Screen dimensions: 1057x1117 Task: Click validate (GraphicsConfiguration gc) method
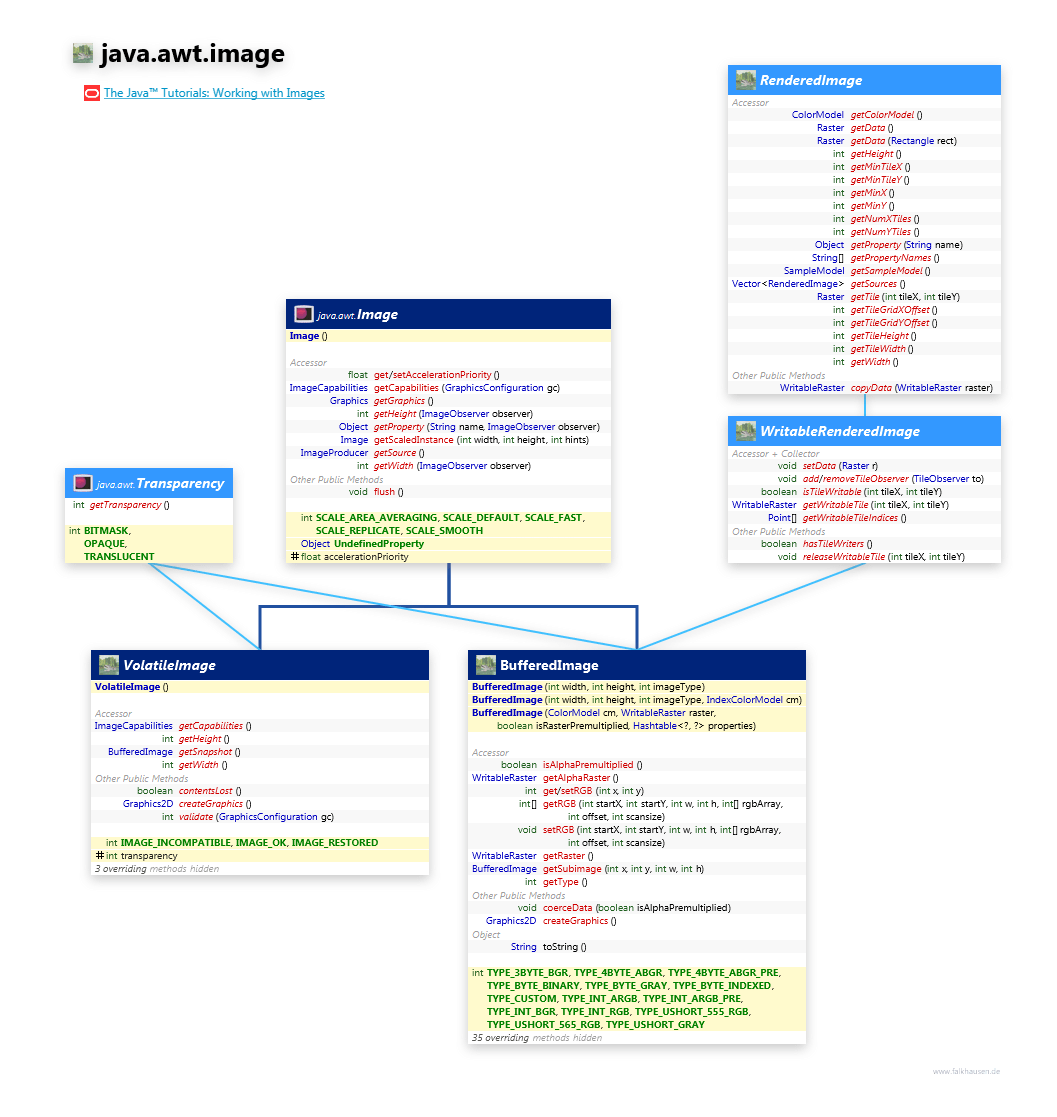point(256,817)
